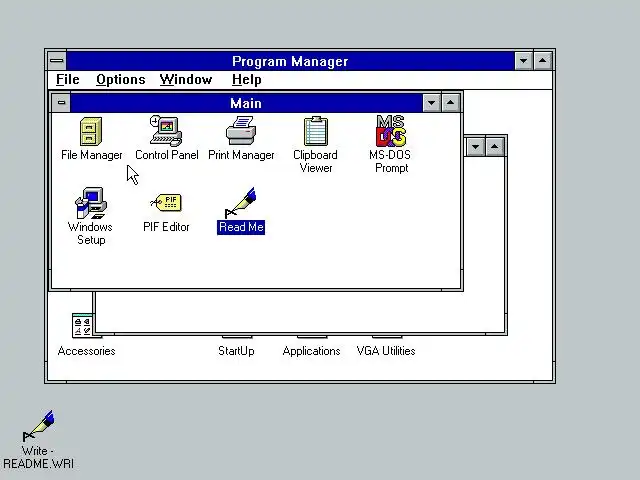Image resolution: width=640 pixels, height=480 pixels.
Task: Open the Options menu
Action: pos(120,79)
